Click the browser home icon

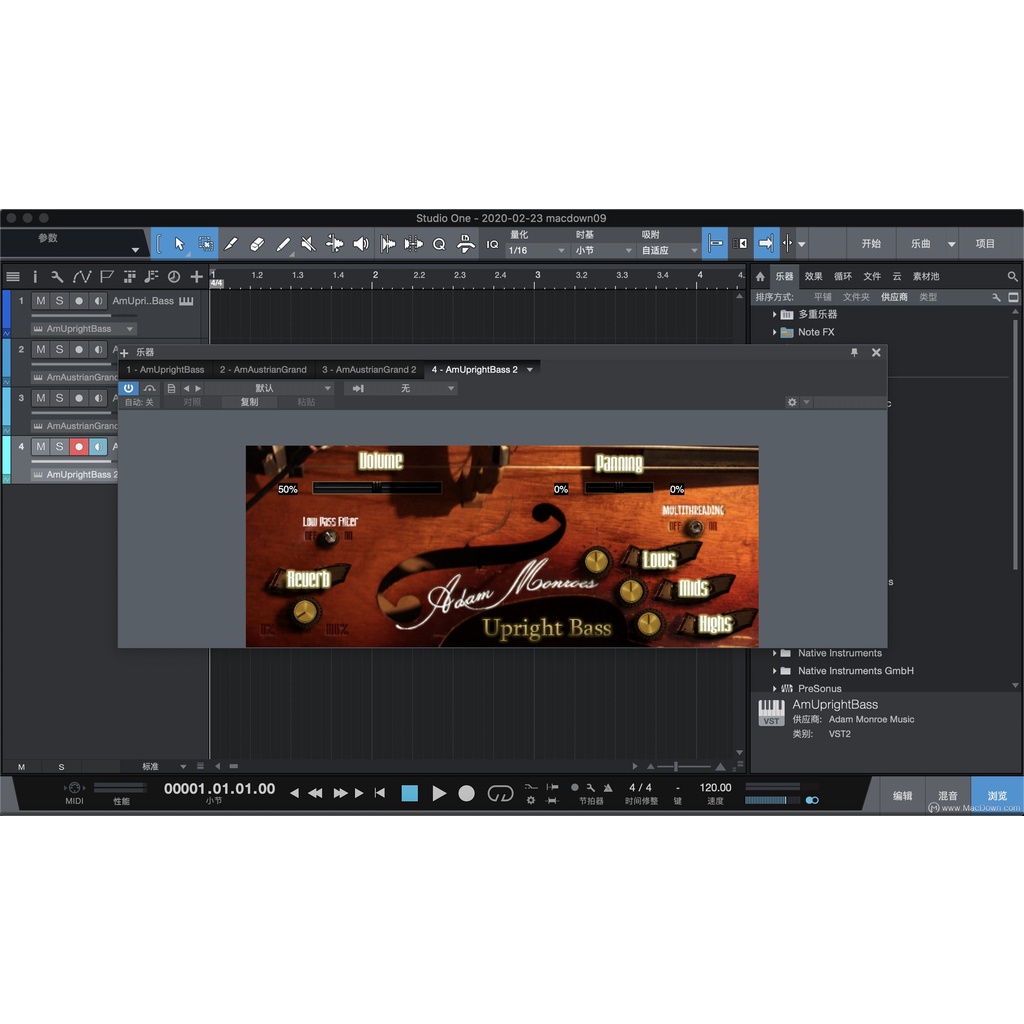[x=760, y=277]
